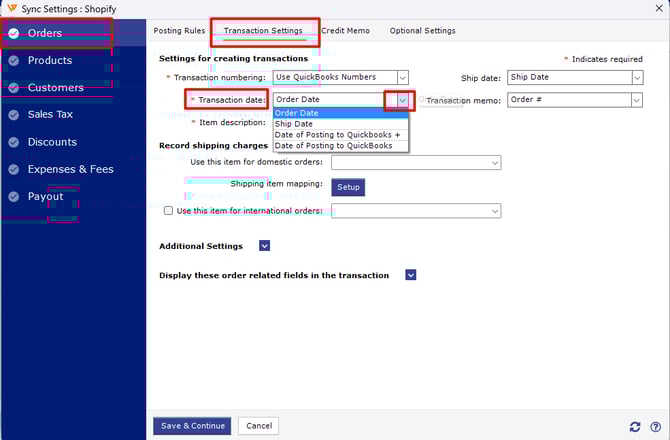Choose Order Date from the dropdown list
This screenshot has height=440, width=670.
pyautogui.click(x=341, y=113)
